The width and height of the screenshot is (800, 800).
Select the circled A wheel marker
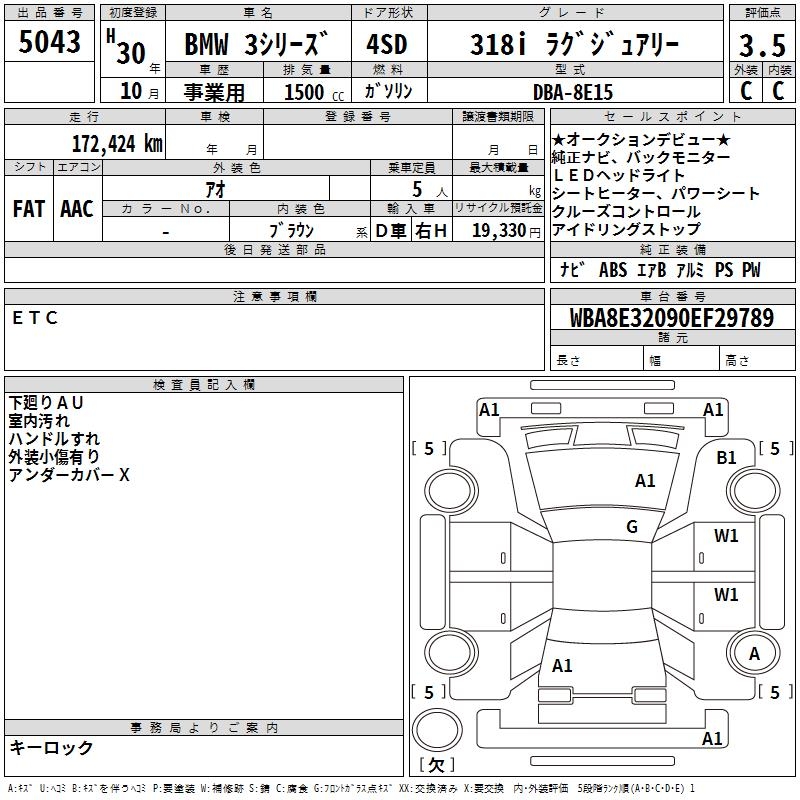(x=754, y=653)
